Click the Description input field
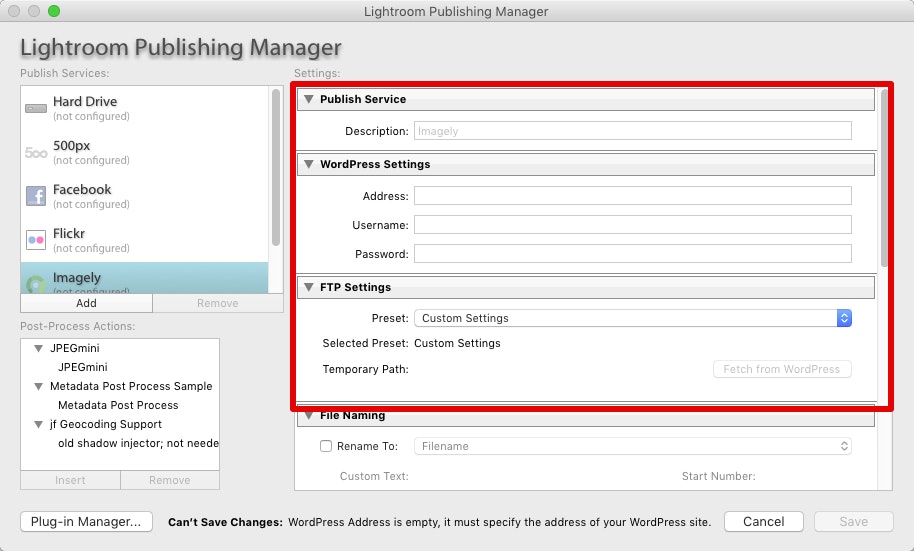The height and width of the screenshot is (551, 914). point(632,131)
